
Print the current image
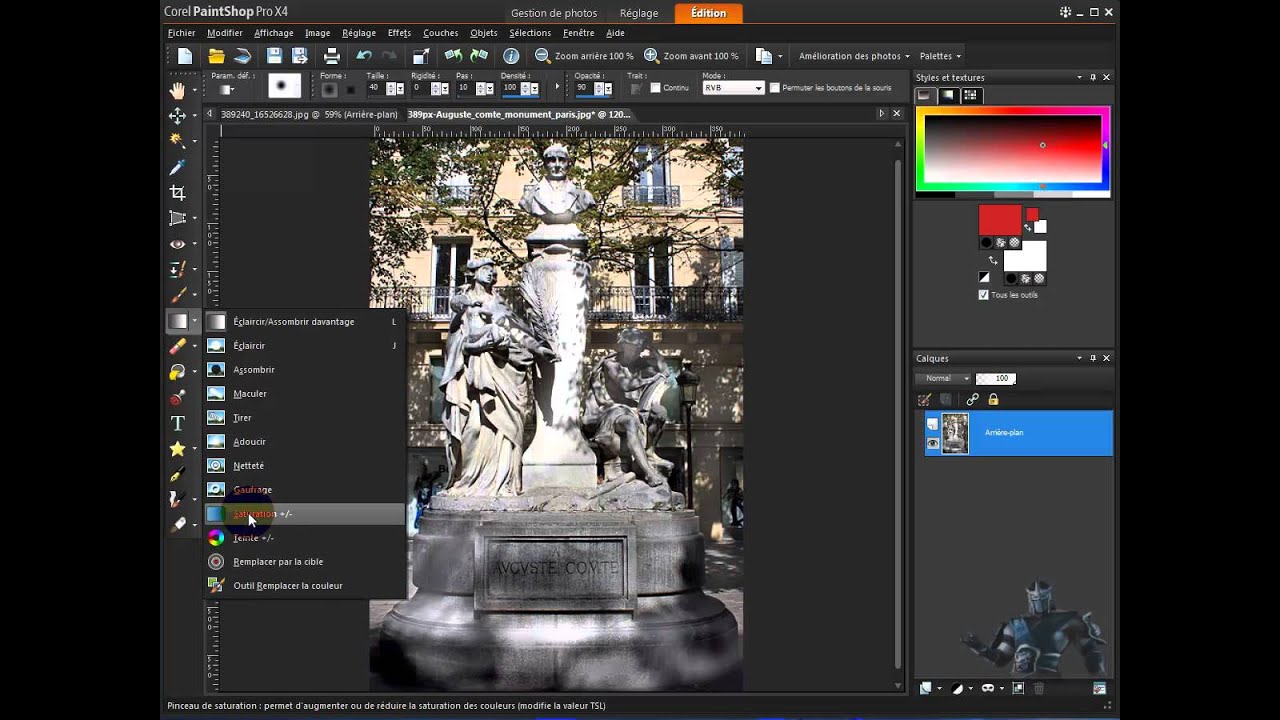[332, 56]
